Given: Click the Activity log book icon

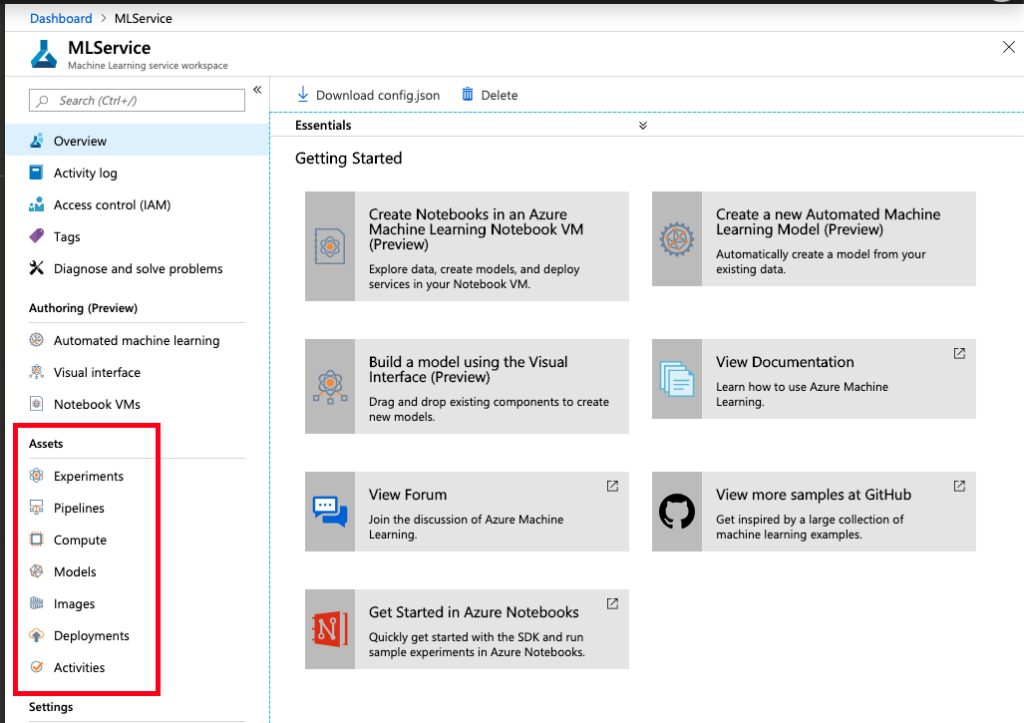Looking at the screenshot, I should (x=37, y=172).
